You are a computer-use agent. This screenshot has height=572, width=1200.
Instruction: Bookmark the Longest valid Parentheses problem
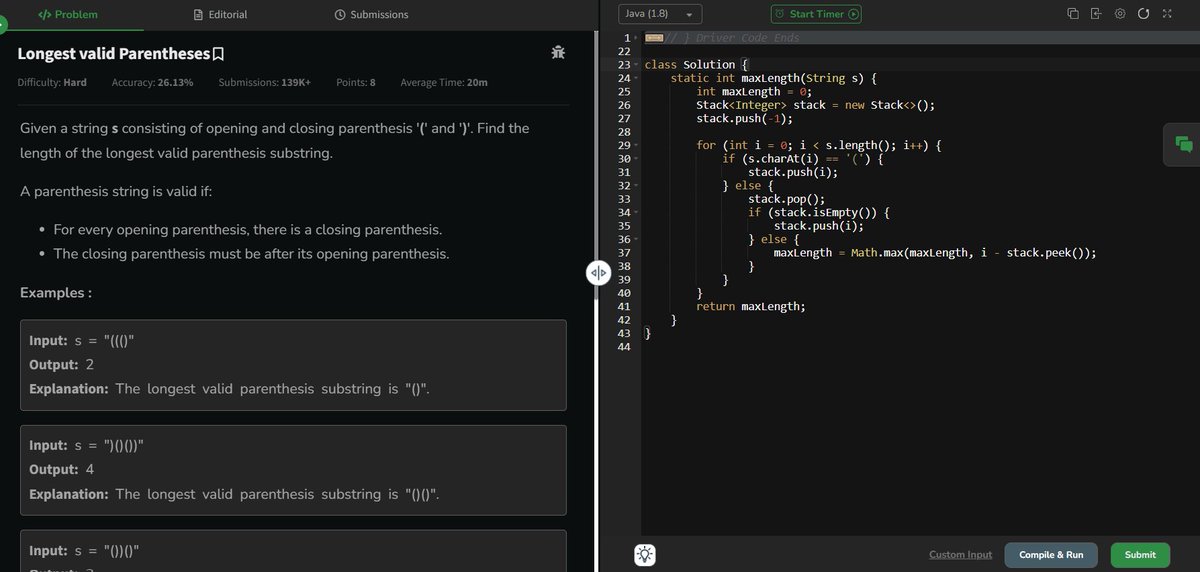218,53
